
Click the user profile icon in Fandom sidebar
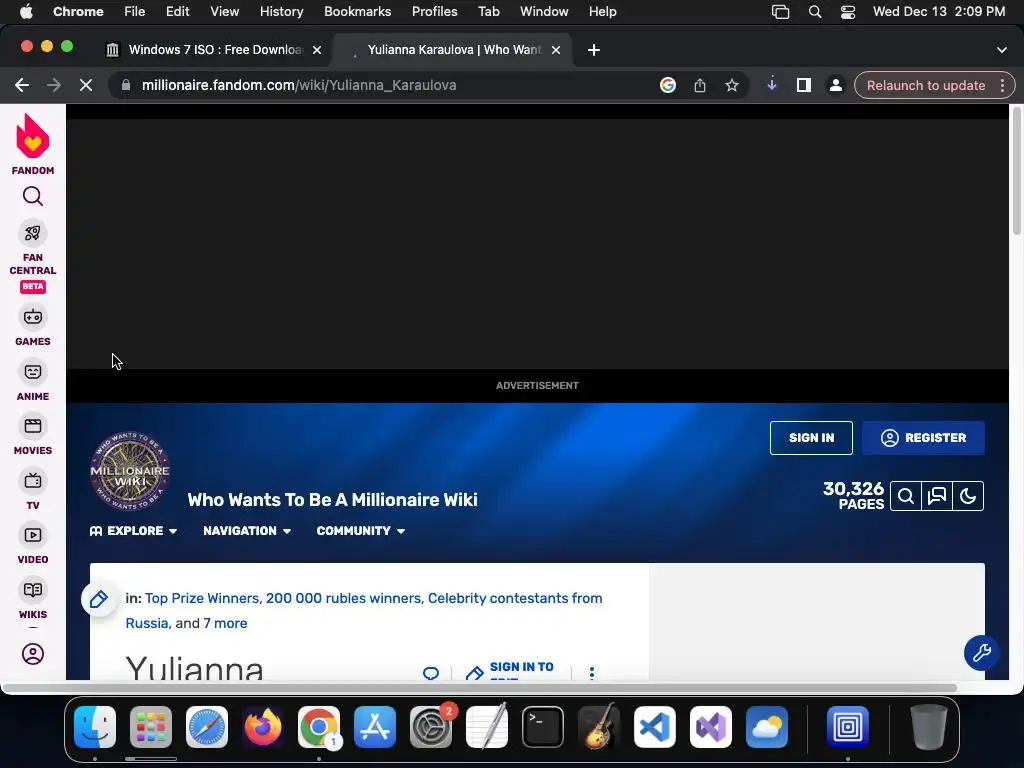pos(33,654)
